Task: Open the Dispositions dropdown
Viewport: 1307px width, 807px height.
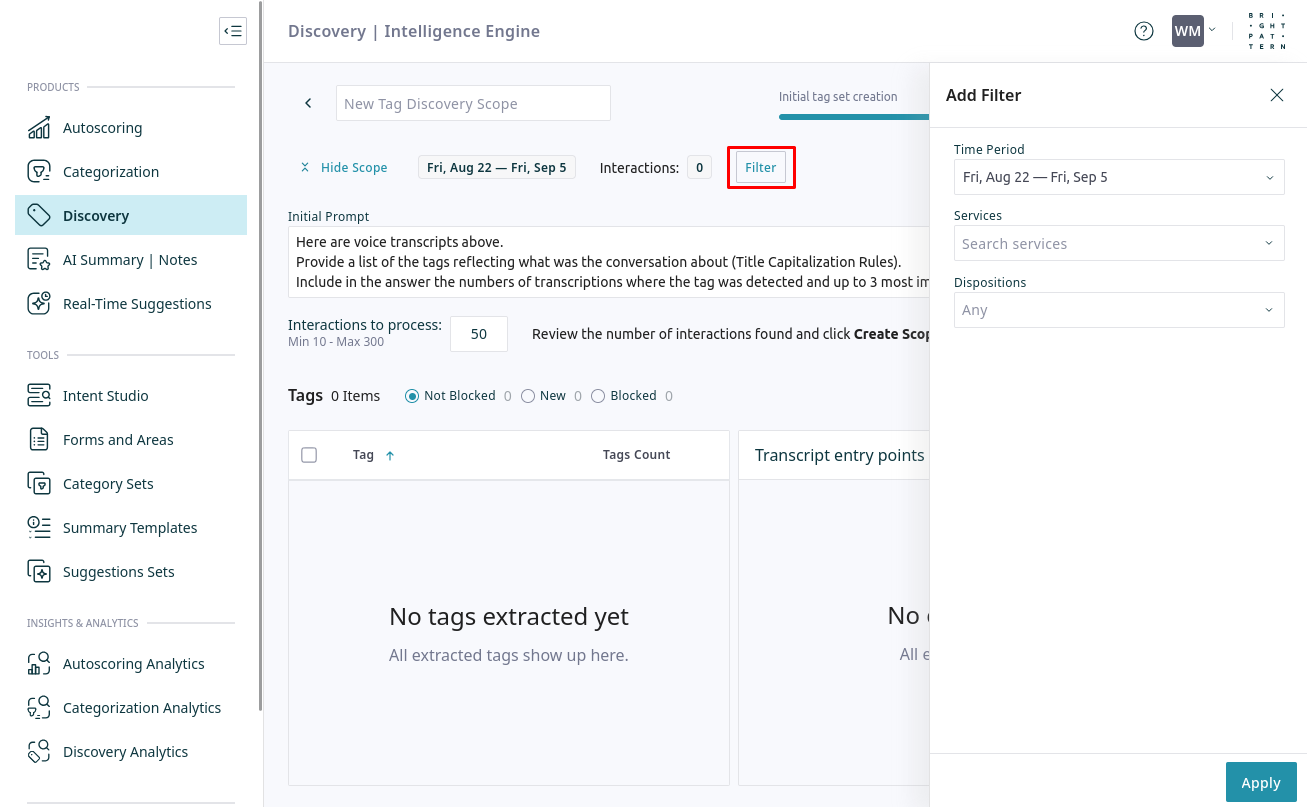Action: (x=1119, y=310)
